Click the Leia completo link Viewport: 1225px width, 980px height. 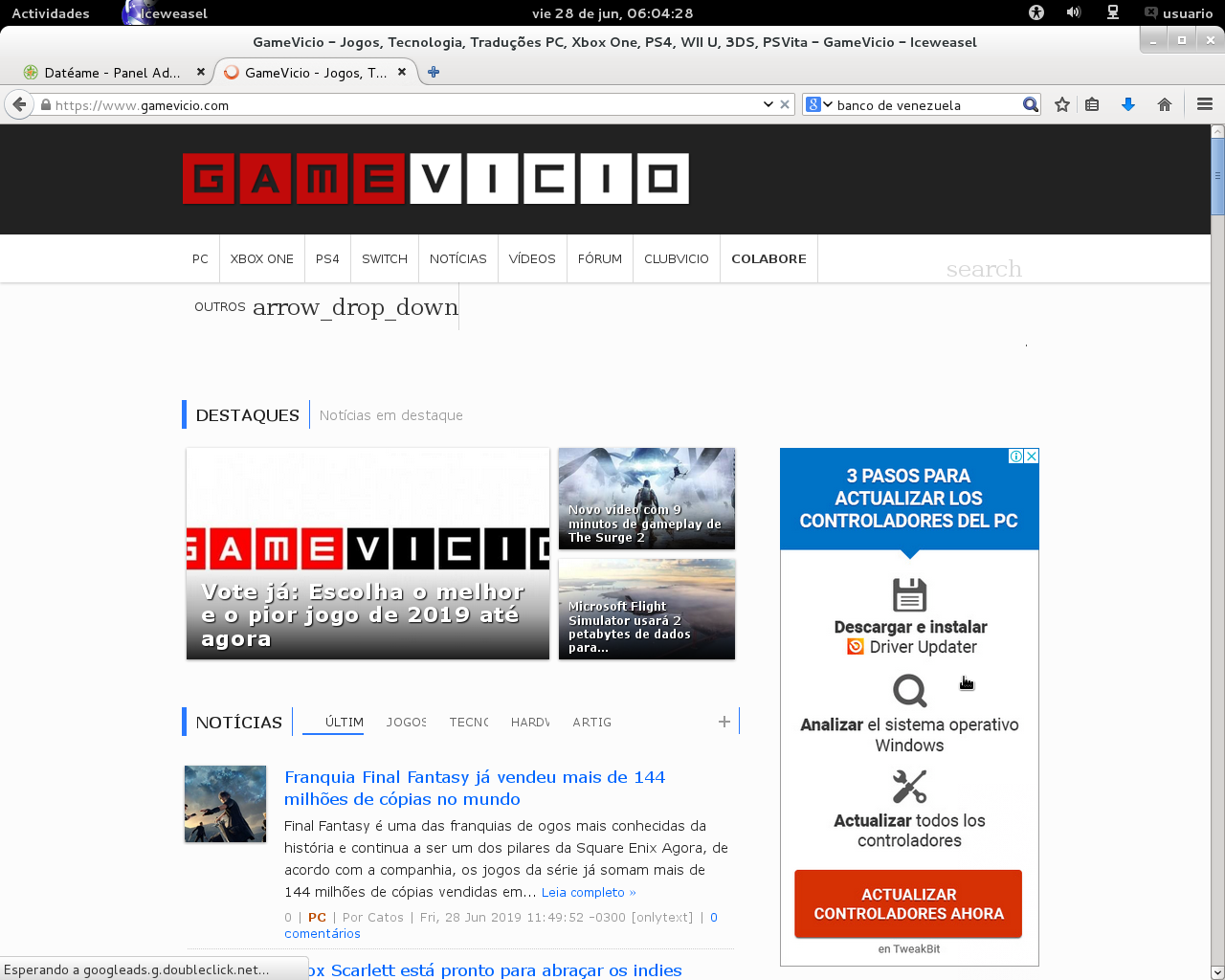coord(589,892)
